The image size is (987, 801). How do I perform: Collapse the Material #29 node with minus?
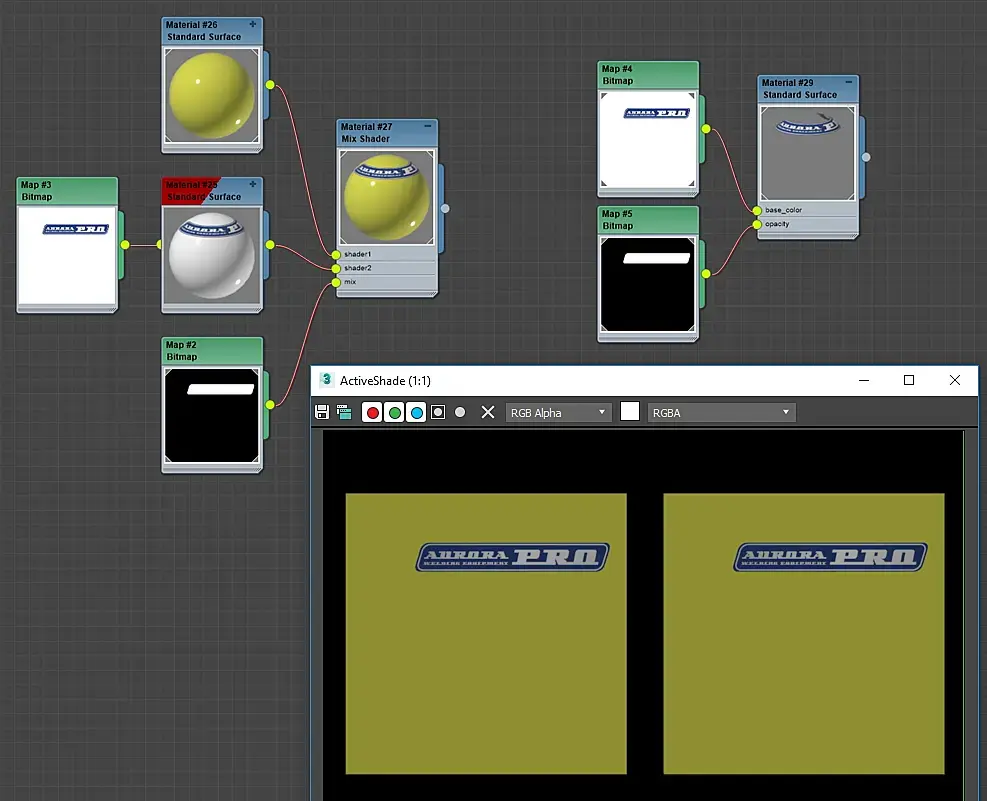click(x=849, y=82)
